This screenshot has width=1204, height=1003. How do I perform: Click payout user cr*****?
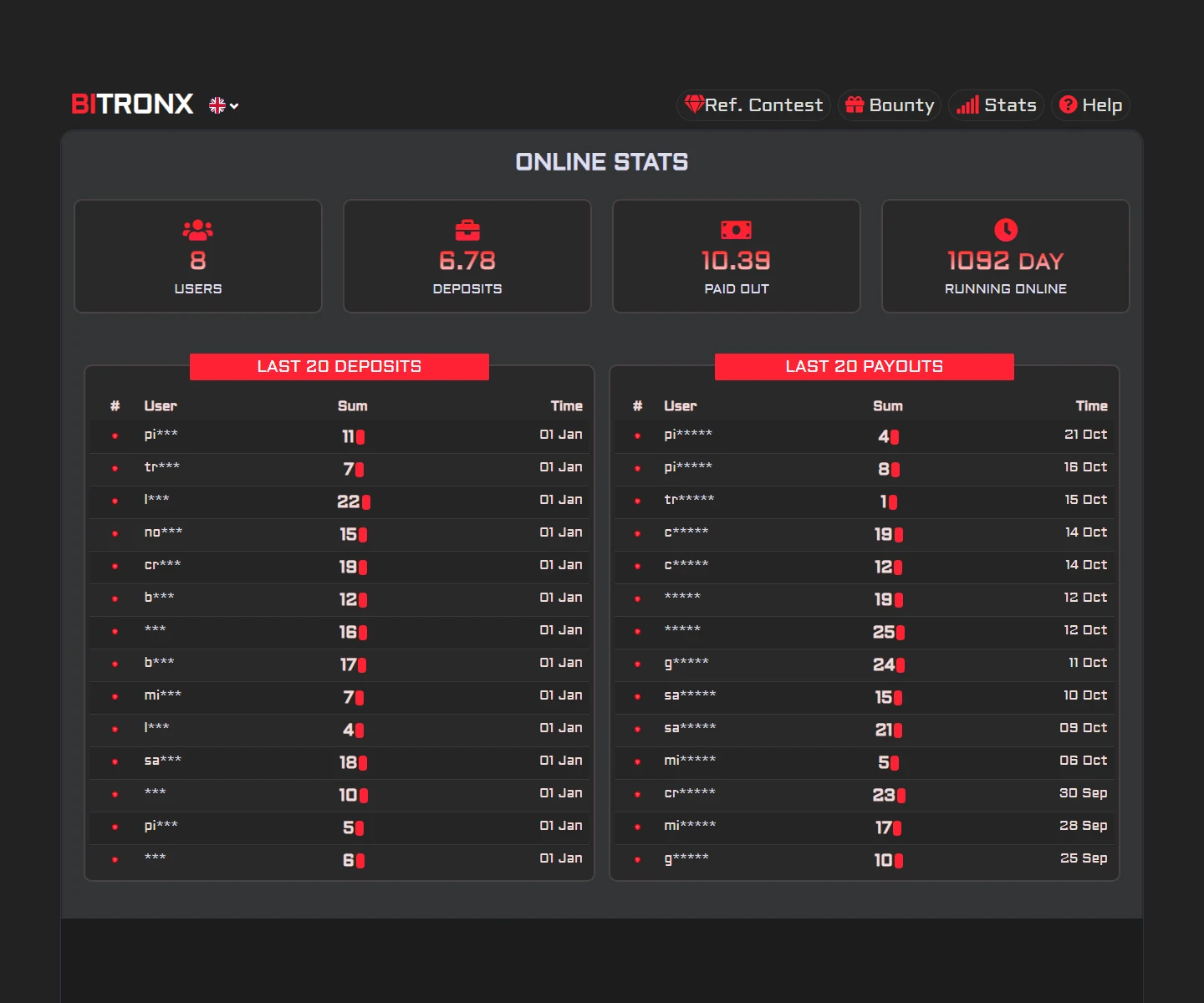(x=690, y=793)
